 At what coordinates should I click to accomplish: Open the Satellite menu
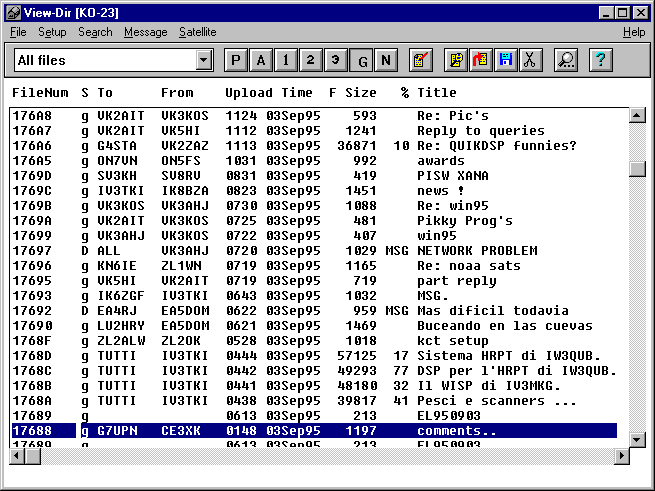click(197, 32)
